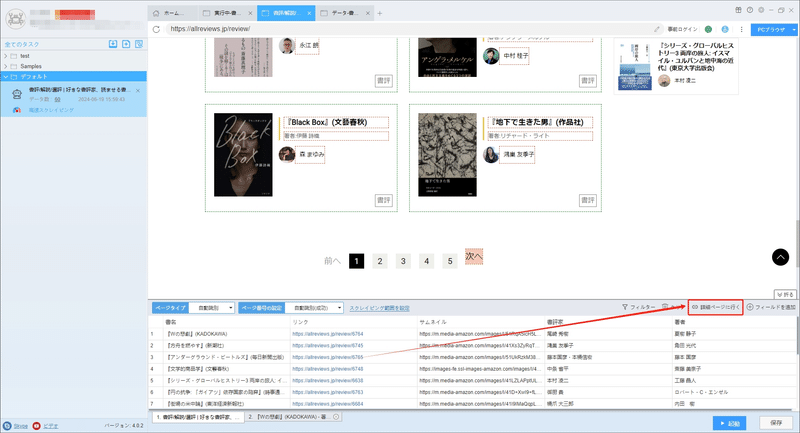Click the 起動 start button
The height and width of the screenshot is (433, 800).
(730, 423)
